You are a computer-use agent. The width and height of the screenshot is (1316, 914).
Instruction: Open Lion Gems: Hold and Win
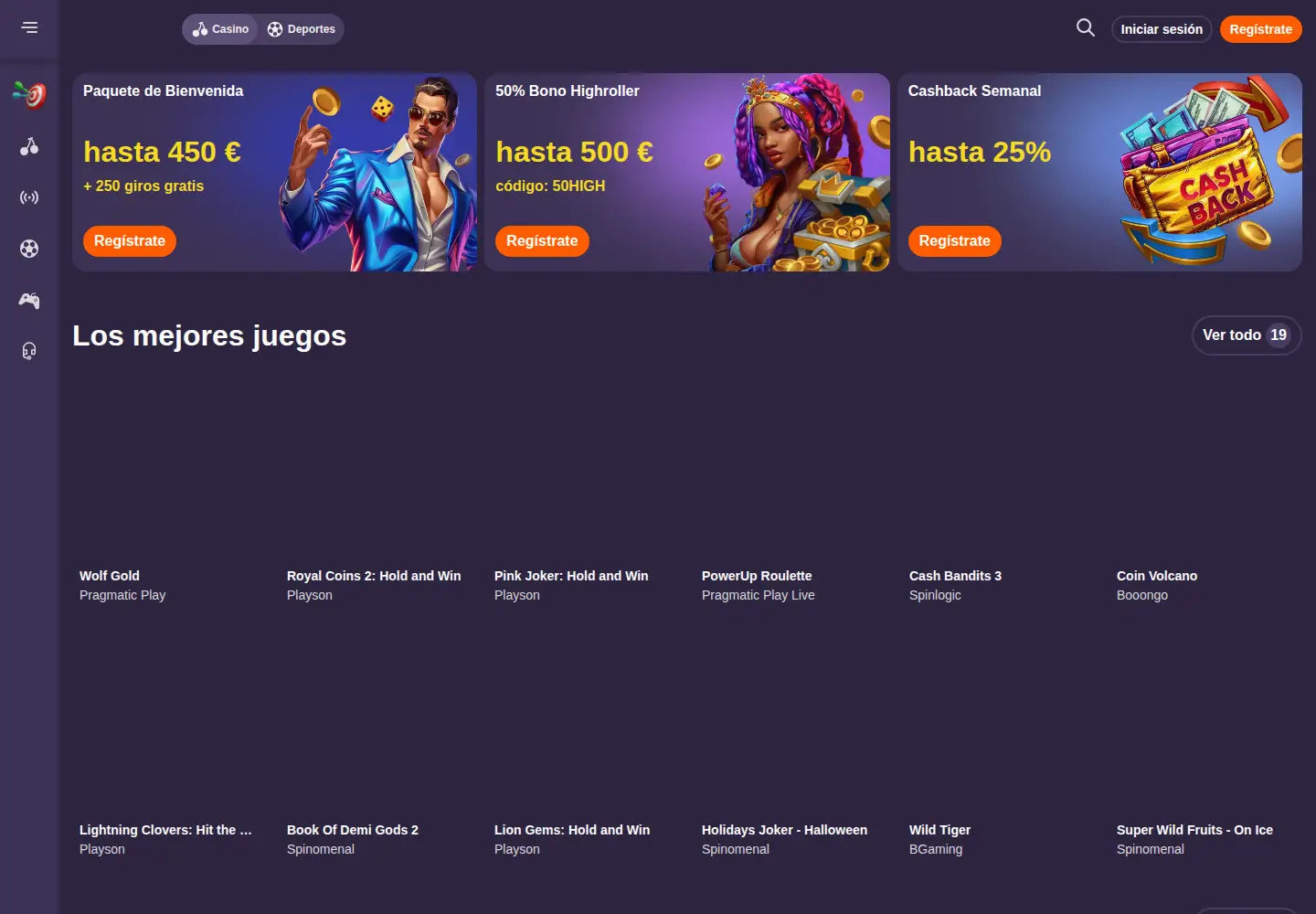(x=572, y=830)
